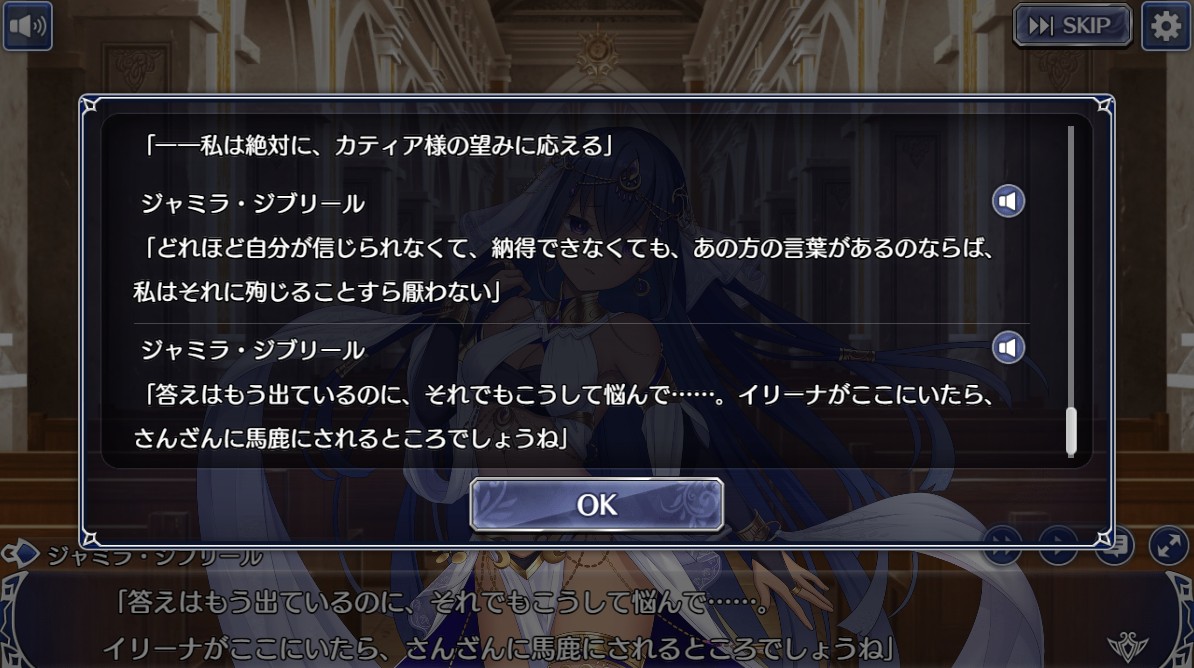Click the voice icon beside the bottom speaker name
Screen dimensions: 1194x668
tap(20, 554)
